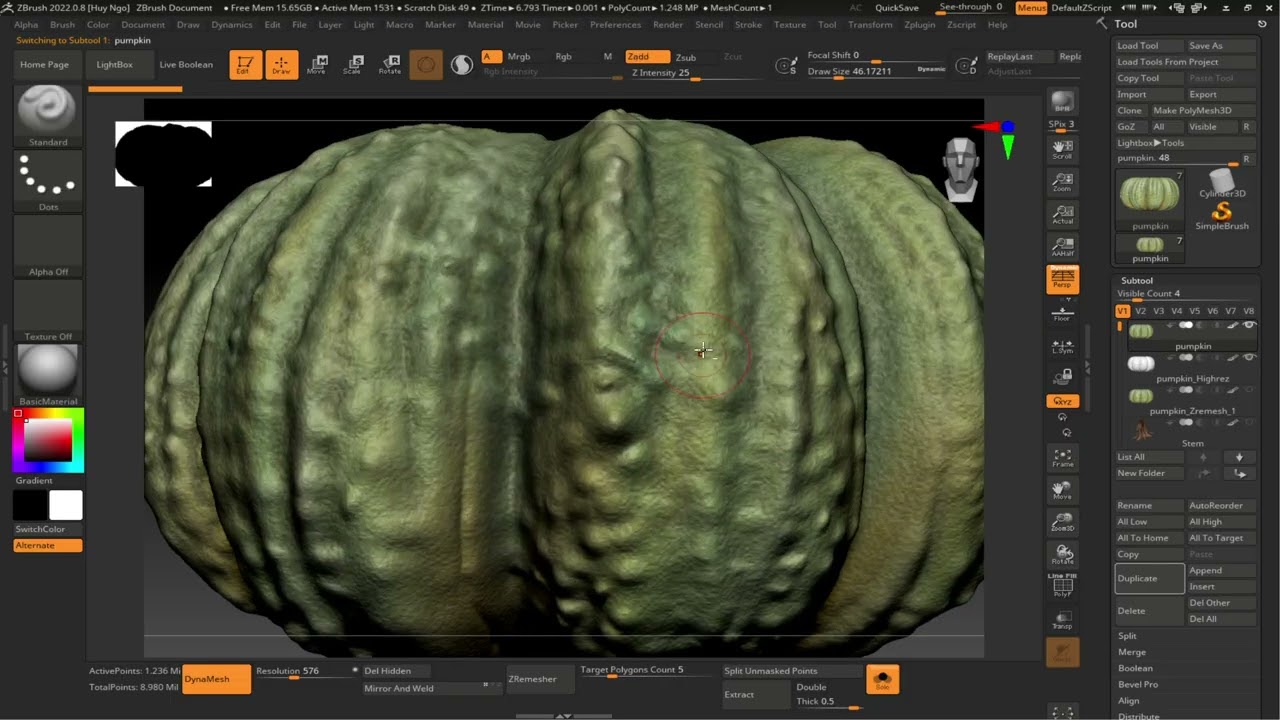Toggle Zsub mode

tap(686, 57)
